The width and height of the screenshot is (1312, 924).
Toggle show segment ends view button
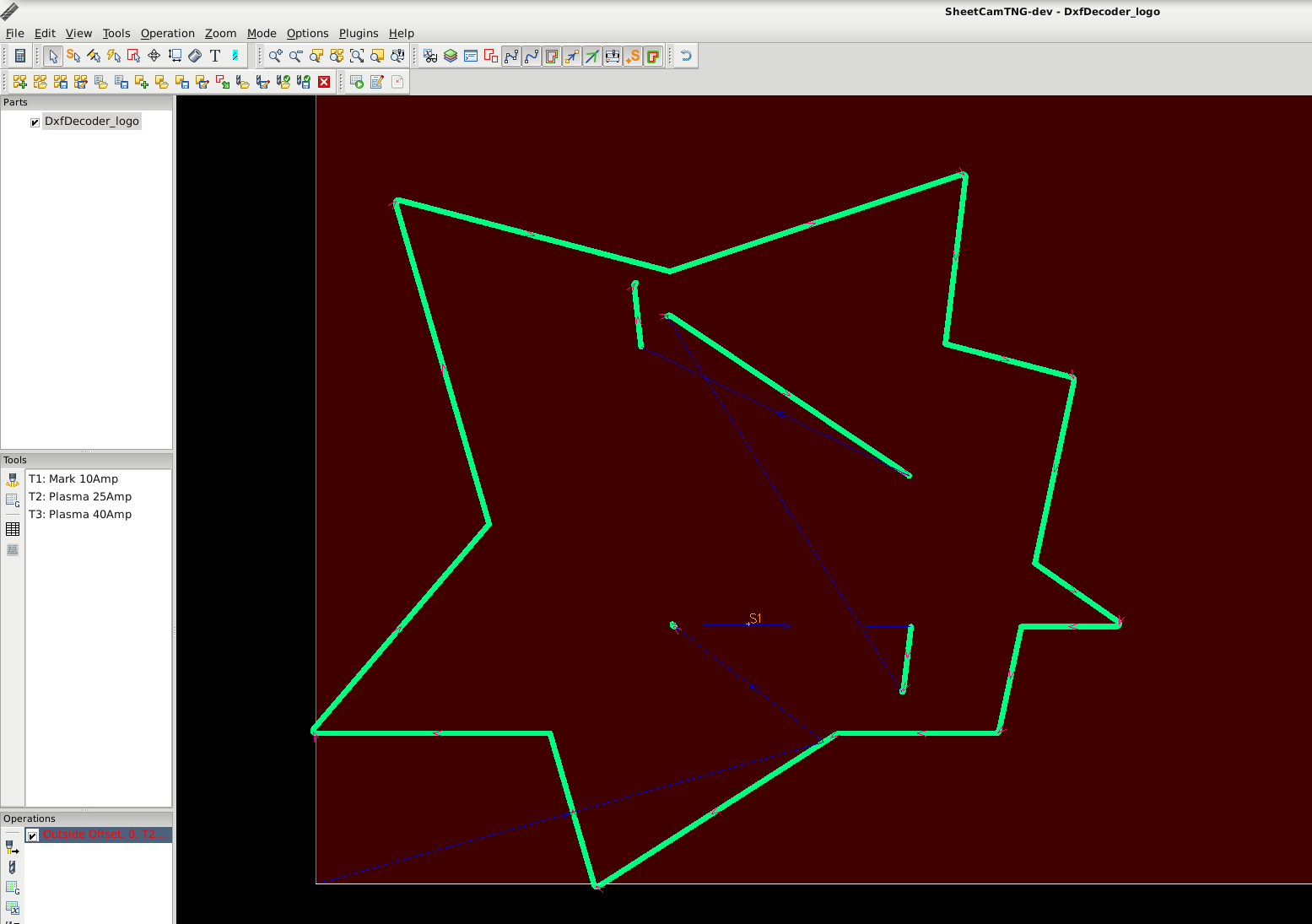(511, 56)
